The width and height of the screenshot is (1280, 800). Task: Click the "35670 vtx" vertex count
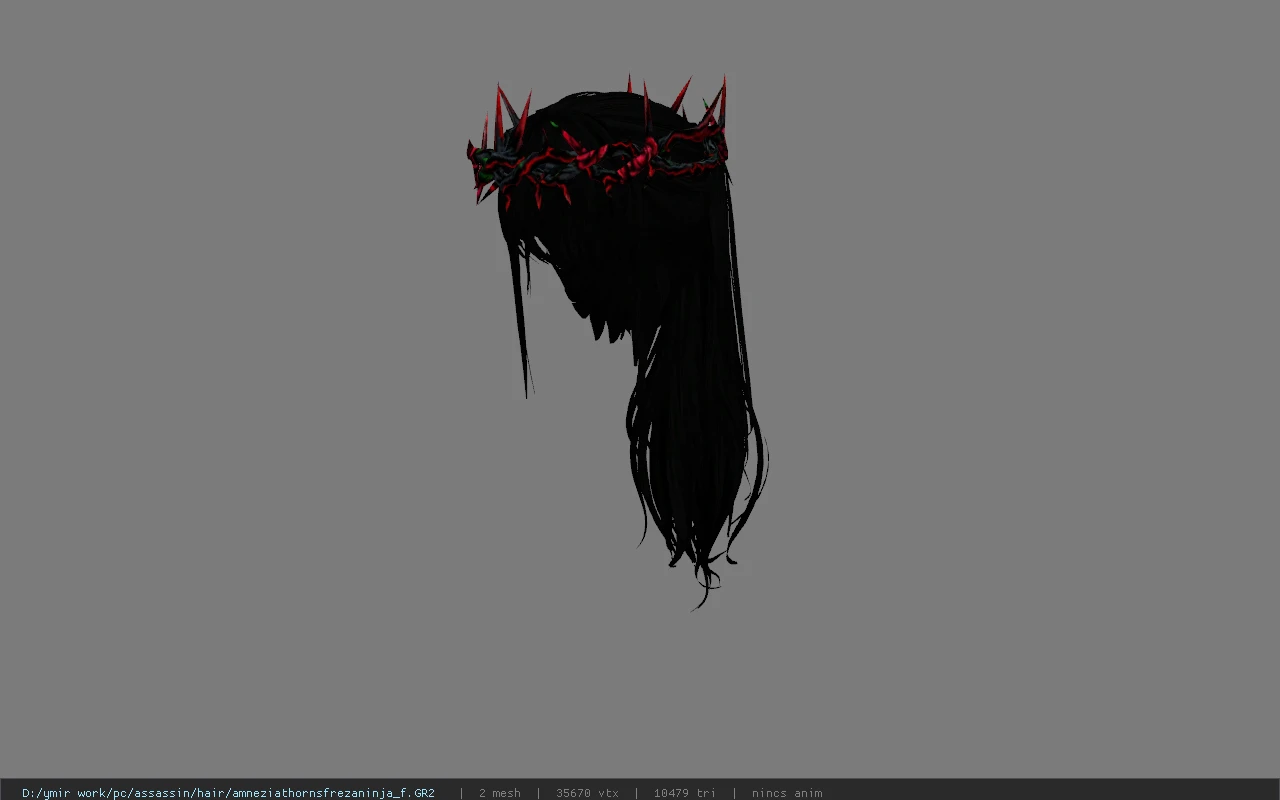[x=587, y=793]
